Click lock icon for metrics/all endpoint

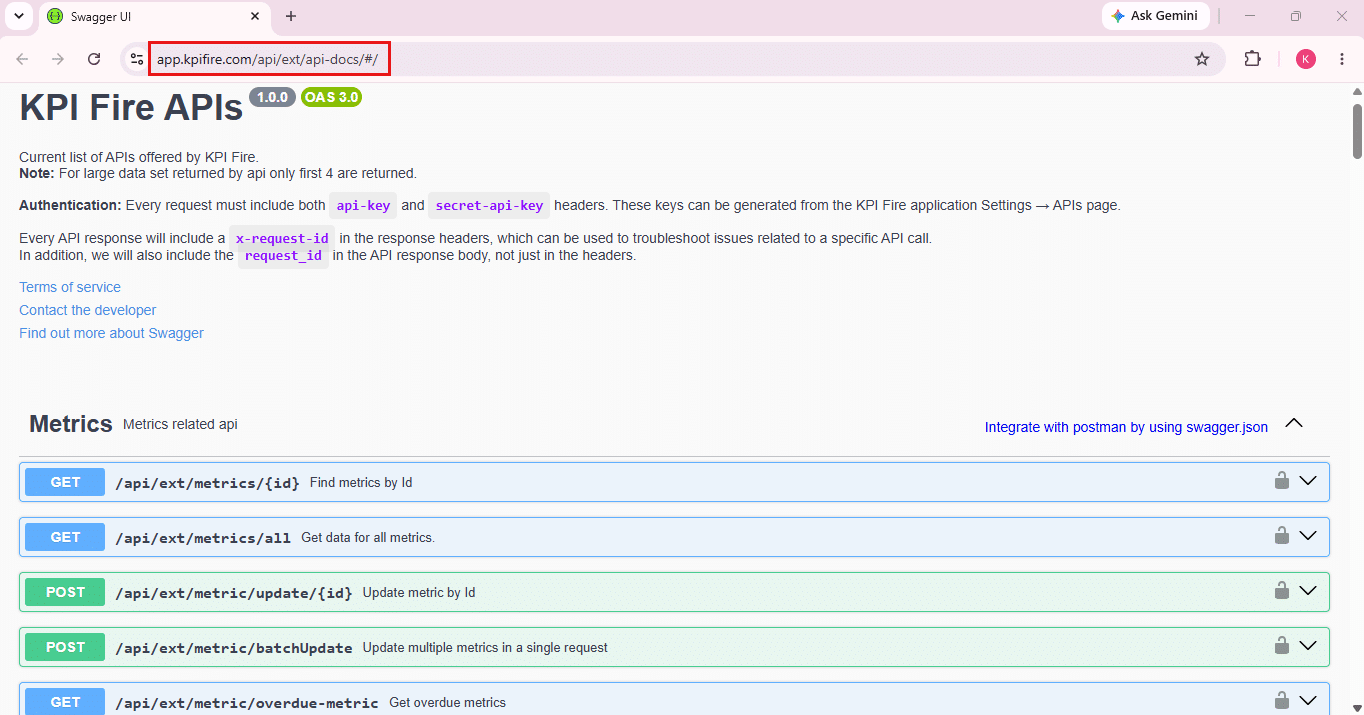coord(1281,536)
